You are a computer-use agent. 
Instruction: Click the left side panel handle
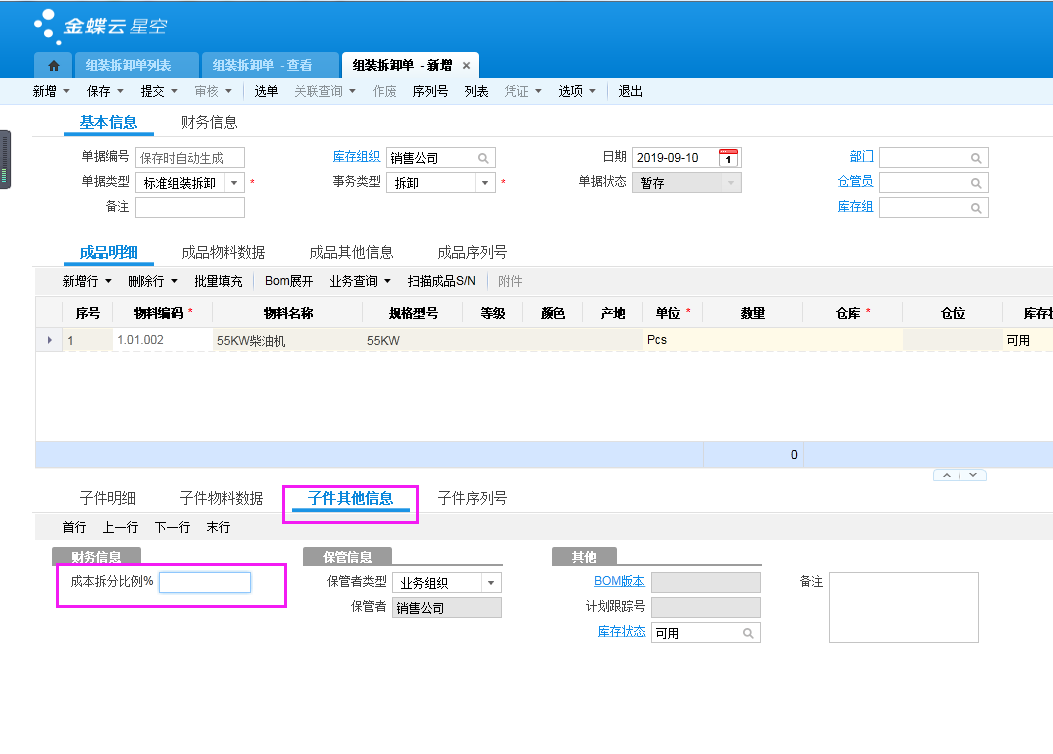(5, 160)
